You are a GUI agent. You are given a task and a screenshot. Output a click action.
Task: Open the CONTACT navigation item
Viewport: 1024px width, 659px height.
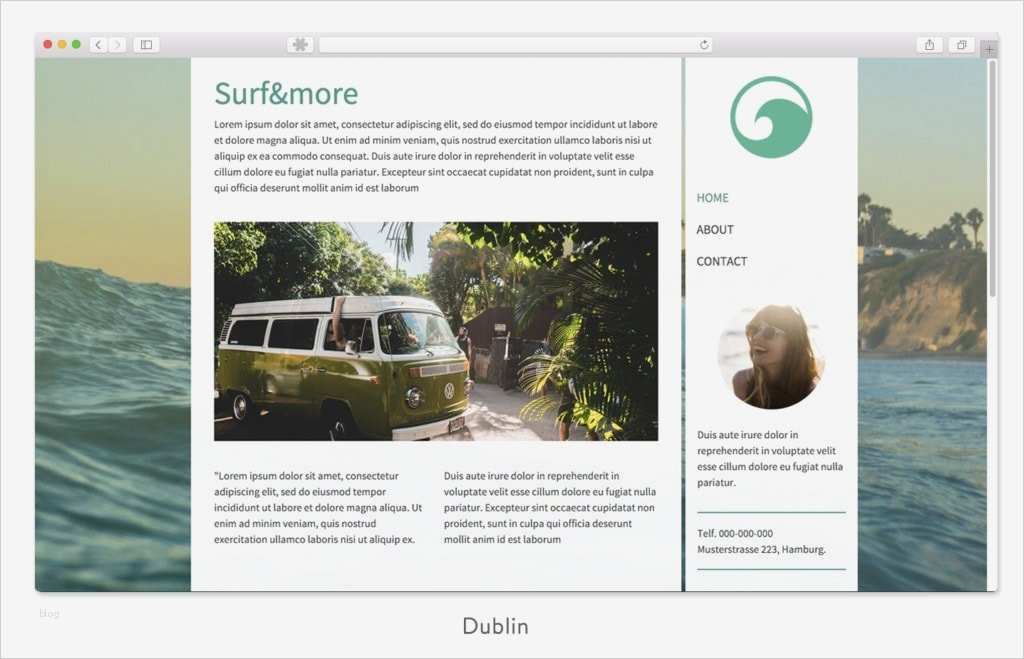(x=722, y=261)
